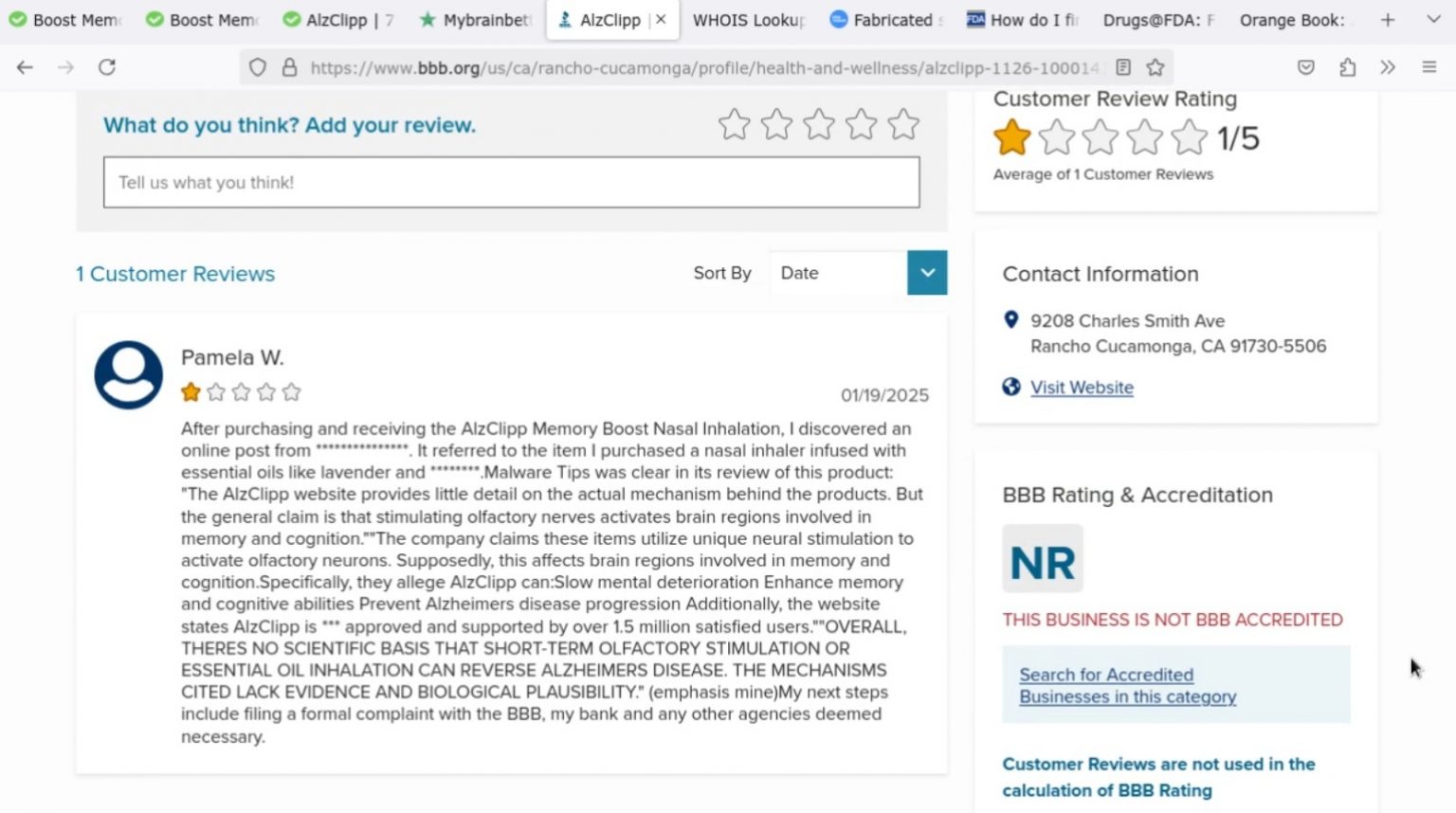Click the location pin beside the address
The image size is (1456, 813).
(1010, 320)
